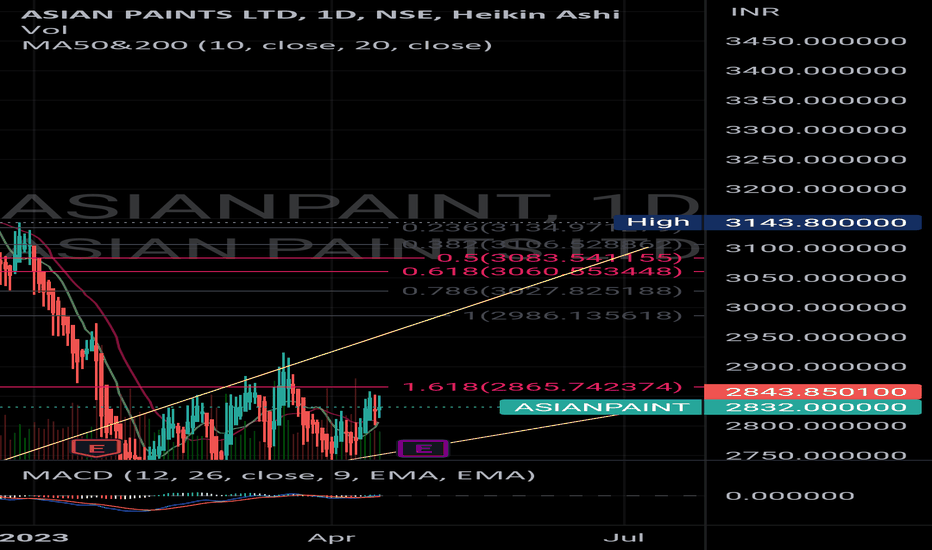Screen dimensions: 932x550
Task: Select the 0.618(3060.553448) Fibonacci level
Action: coord(542,272)
